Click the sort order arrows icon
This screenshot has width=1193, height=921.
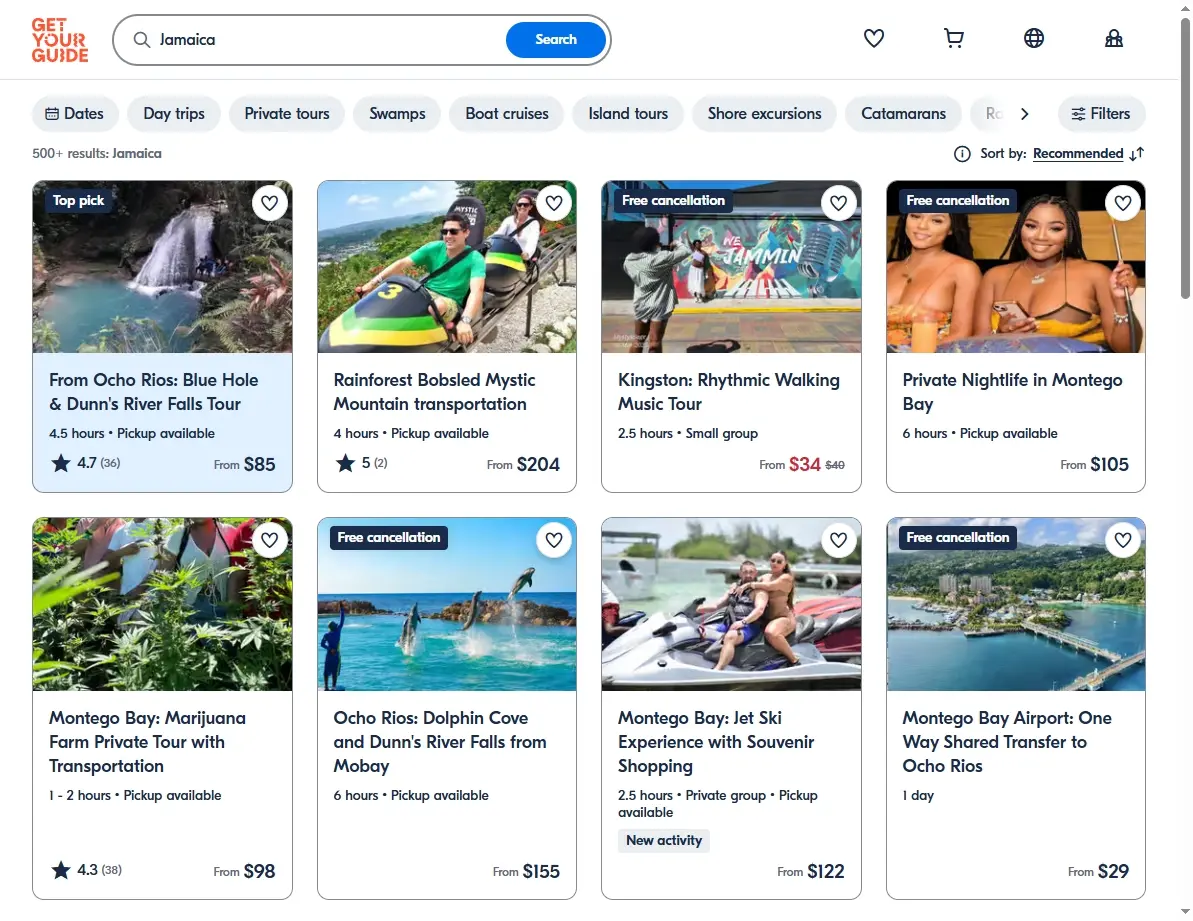tap(1137, 154)
